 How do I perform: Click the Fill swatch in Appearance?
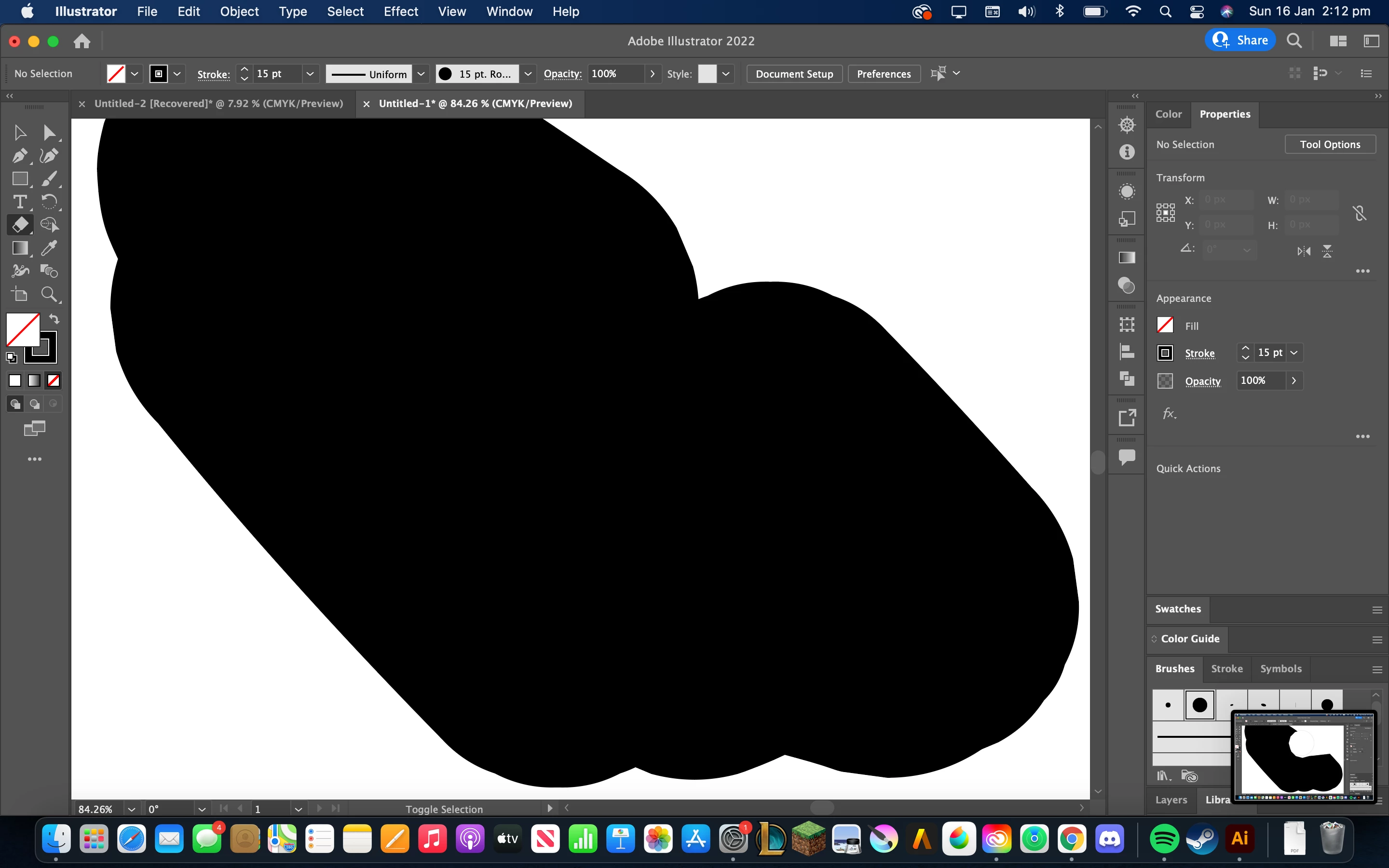tap(1165, 325)
